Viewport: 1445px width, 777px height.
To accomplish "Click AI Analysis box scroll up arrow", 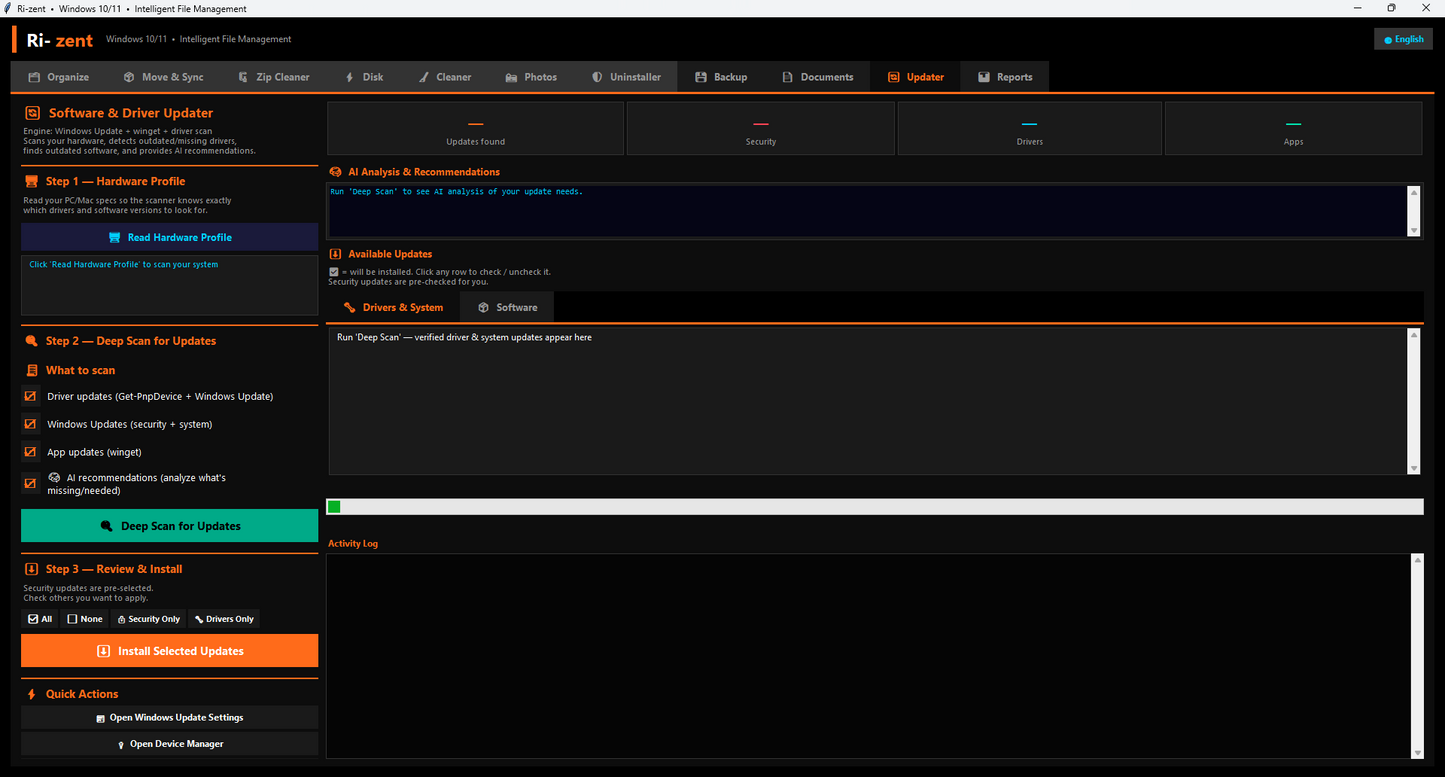I will coord(1414,192).
